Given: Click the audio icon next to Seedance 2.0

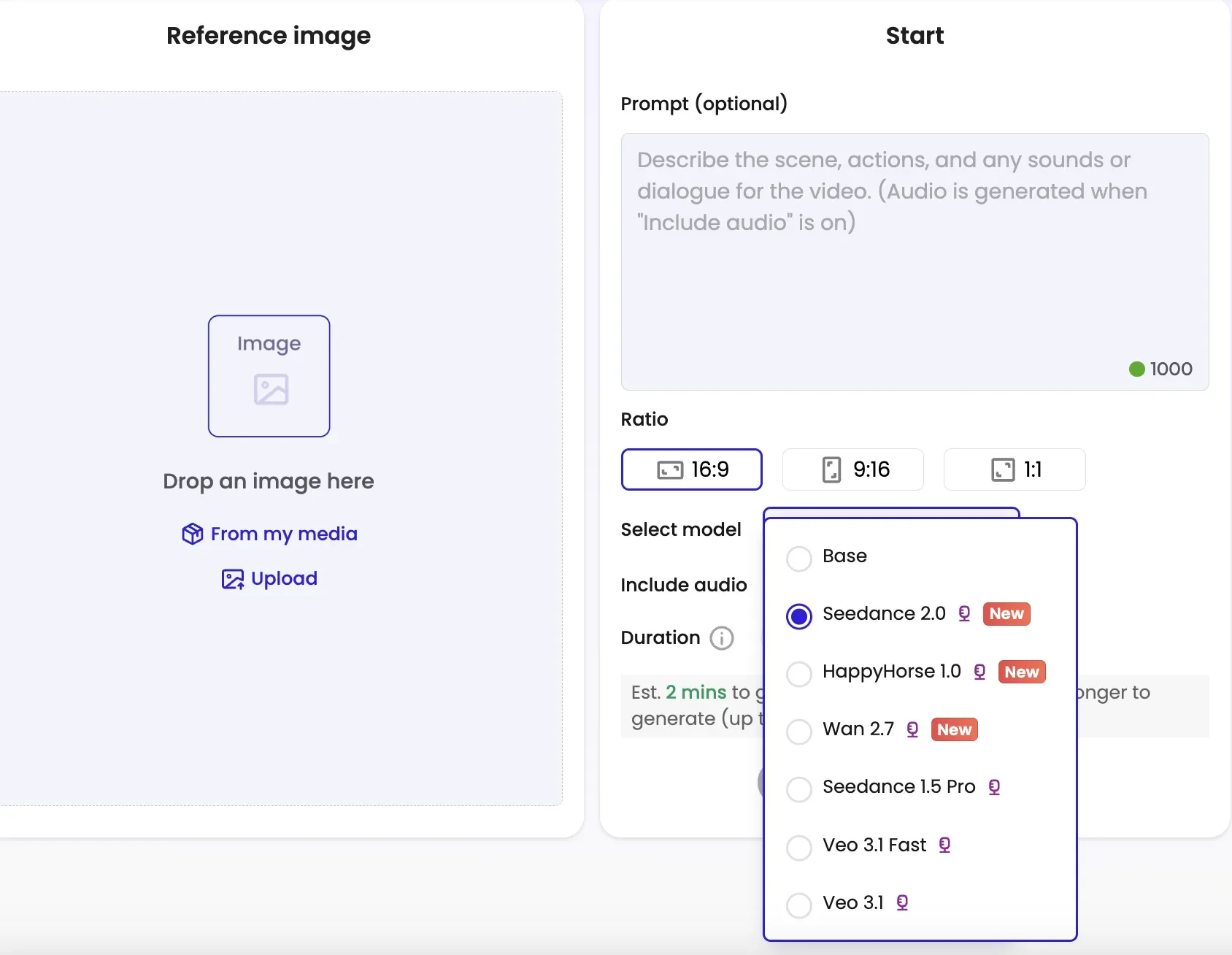Looking at the screenshot, I should pyautogui.click(x=964, y=614).
